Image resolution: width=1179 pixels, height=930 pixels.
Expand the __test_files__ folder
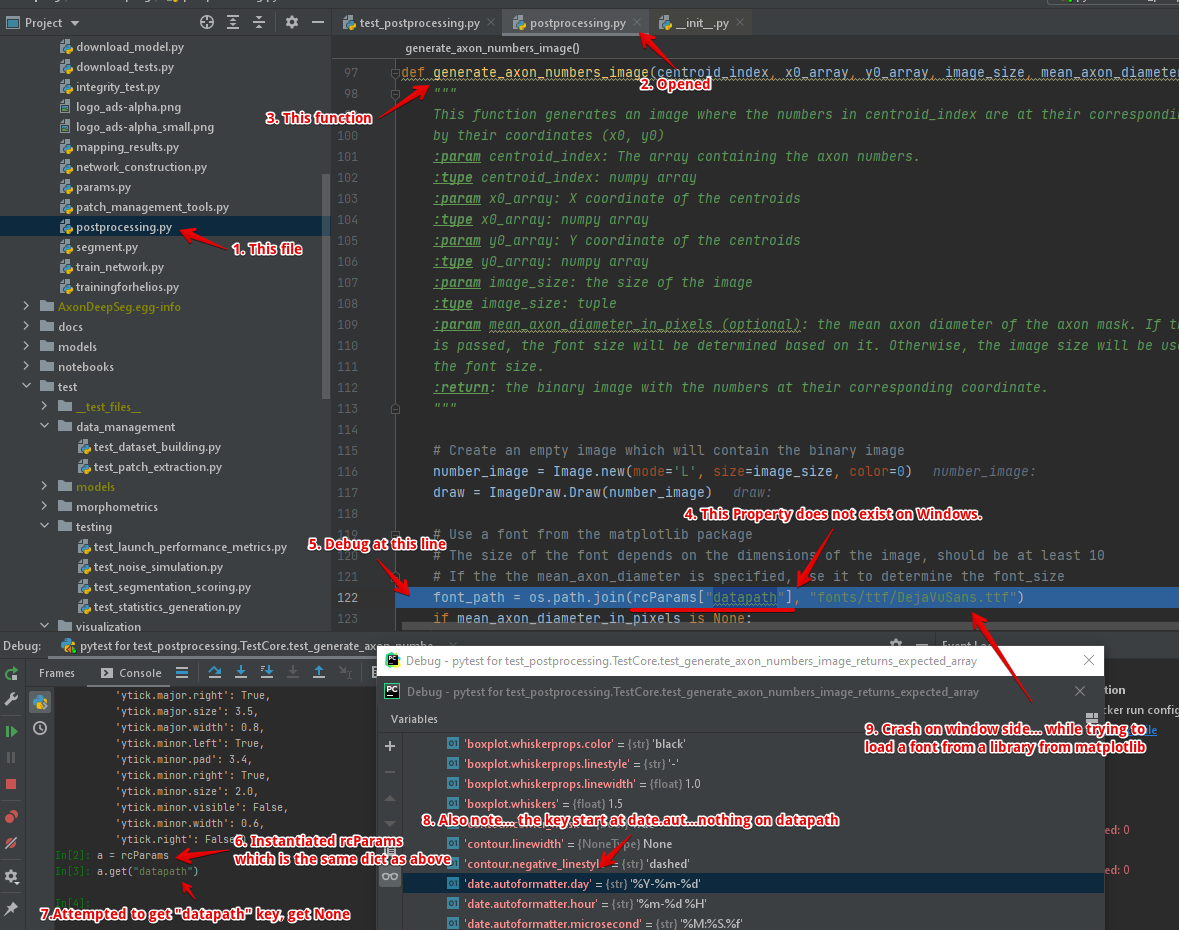click(x=44, y=406)
